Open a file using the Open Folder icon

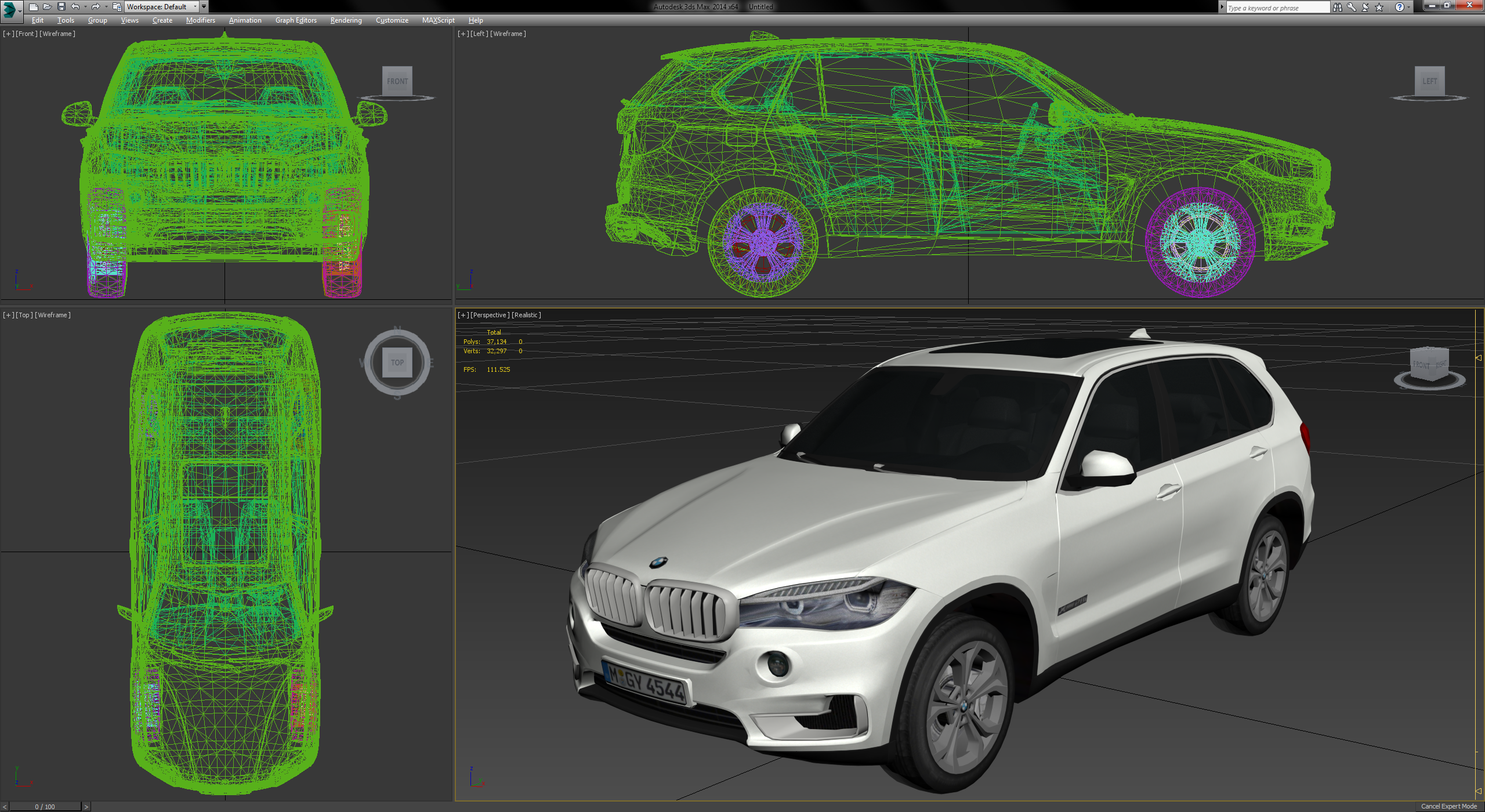pyautogui.click(x=48, y=6)
